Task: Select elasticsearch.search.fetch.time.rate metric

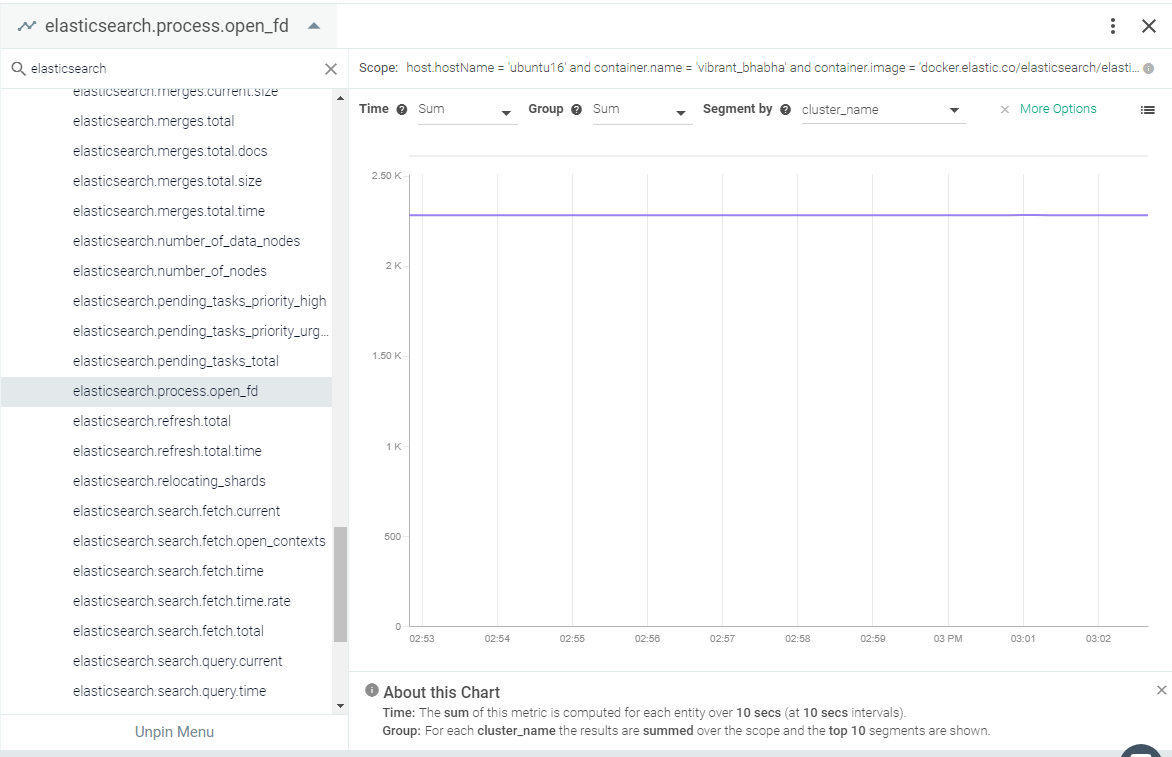Action: (166, 602)
